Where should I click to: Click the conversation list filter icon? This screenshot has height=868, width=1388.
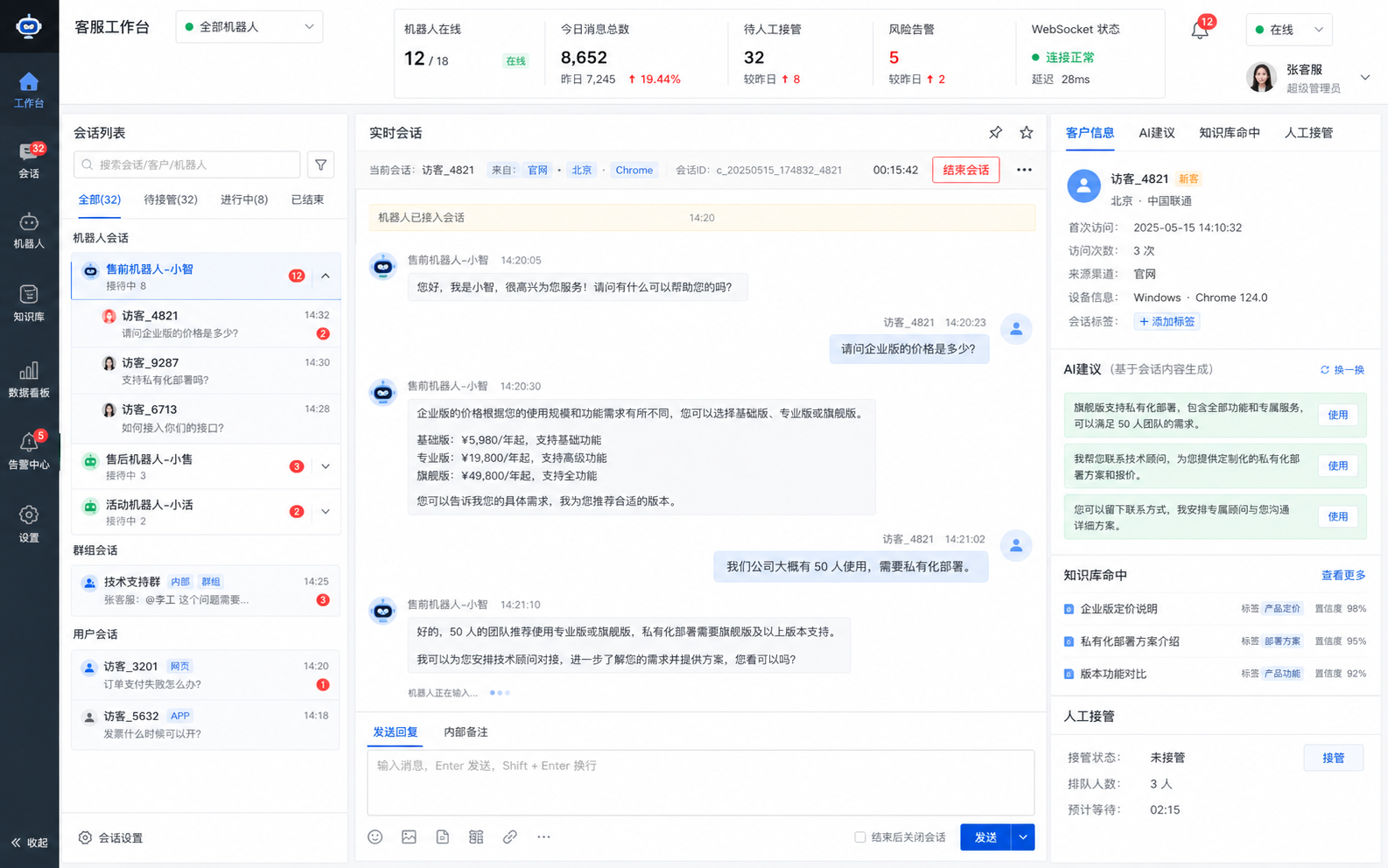[x=321, y=164]
